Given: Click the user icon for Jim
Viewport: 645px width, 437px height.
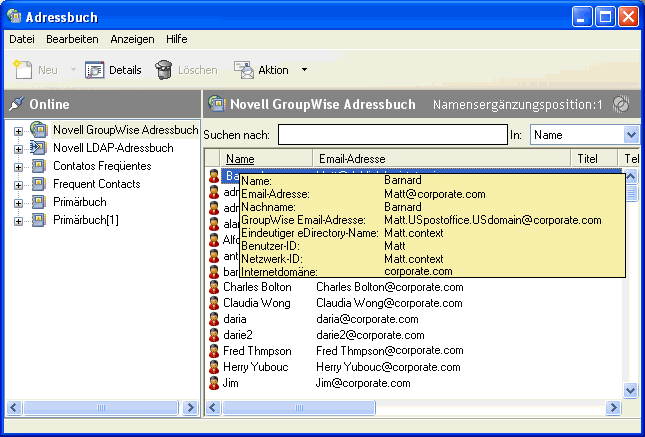Looking at the screenshot, I should click(213, 383).
